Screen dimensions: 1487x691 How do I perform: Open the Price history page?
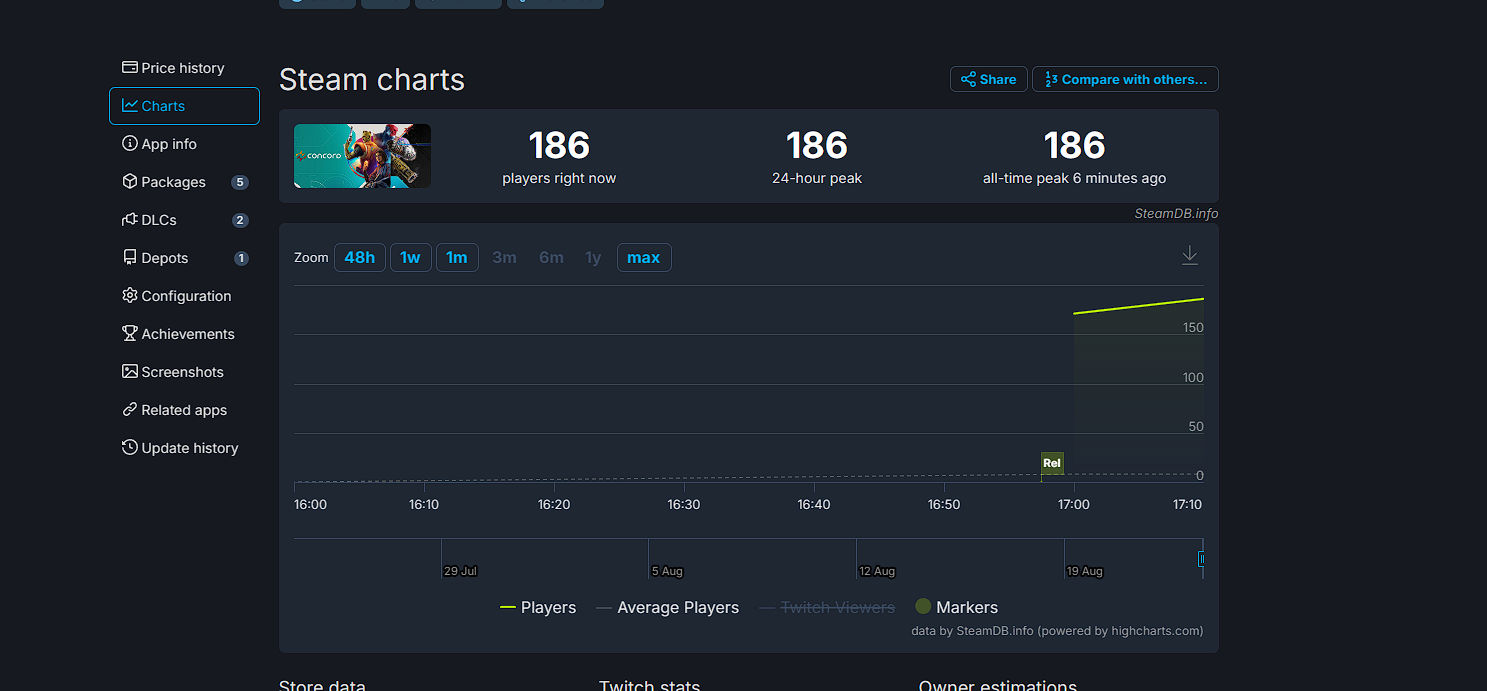tap(184, 68)
